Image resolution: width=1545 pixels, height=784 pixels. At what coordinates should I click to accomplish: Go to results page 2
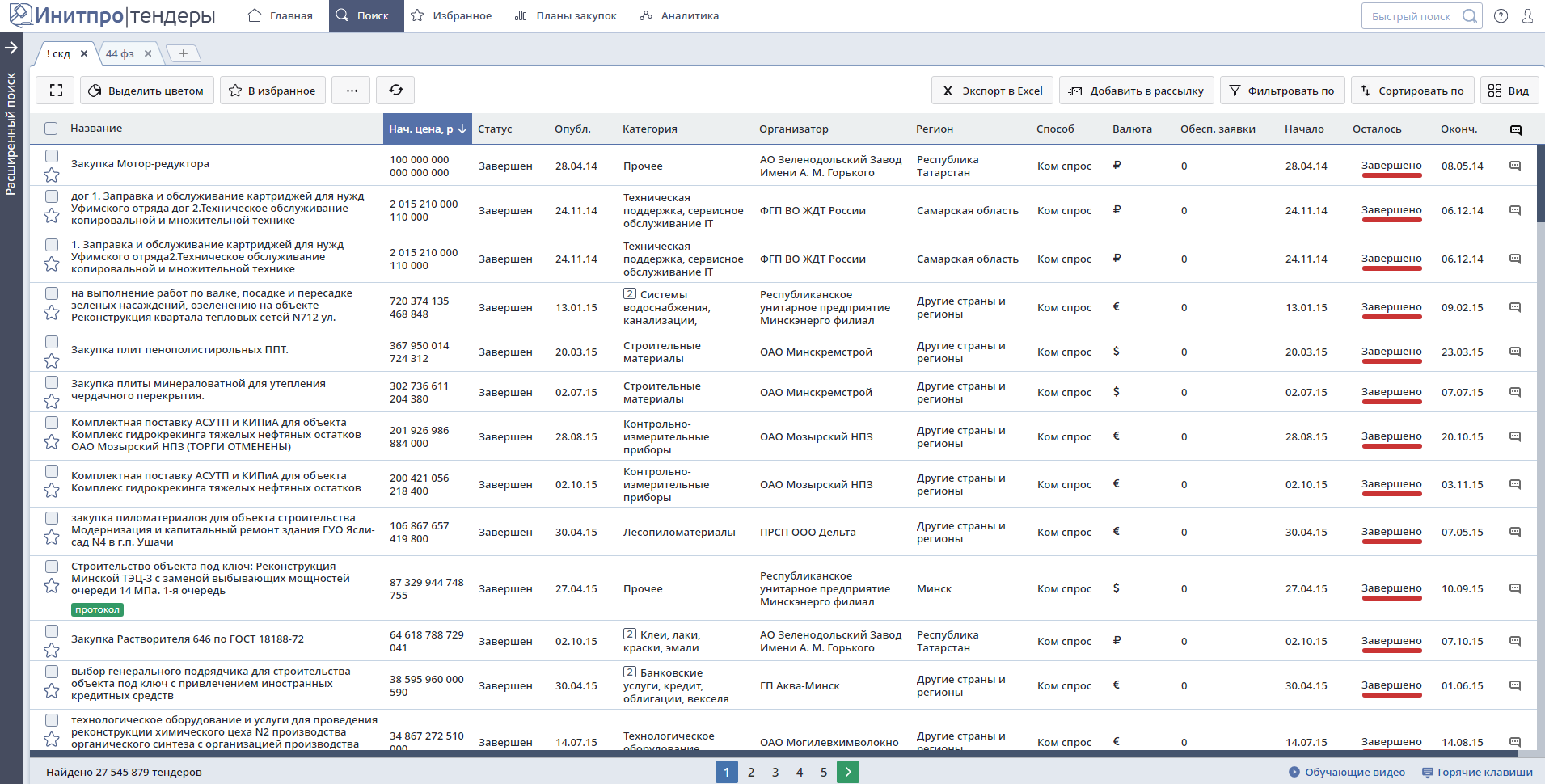(x=751, y=773)
